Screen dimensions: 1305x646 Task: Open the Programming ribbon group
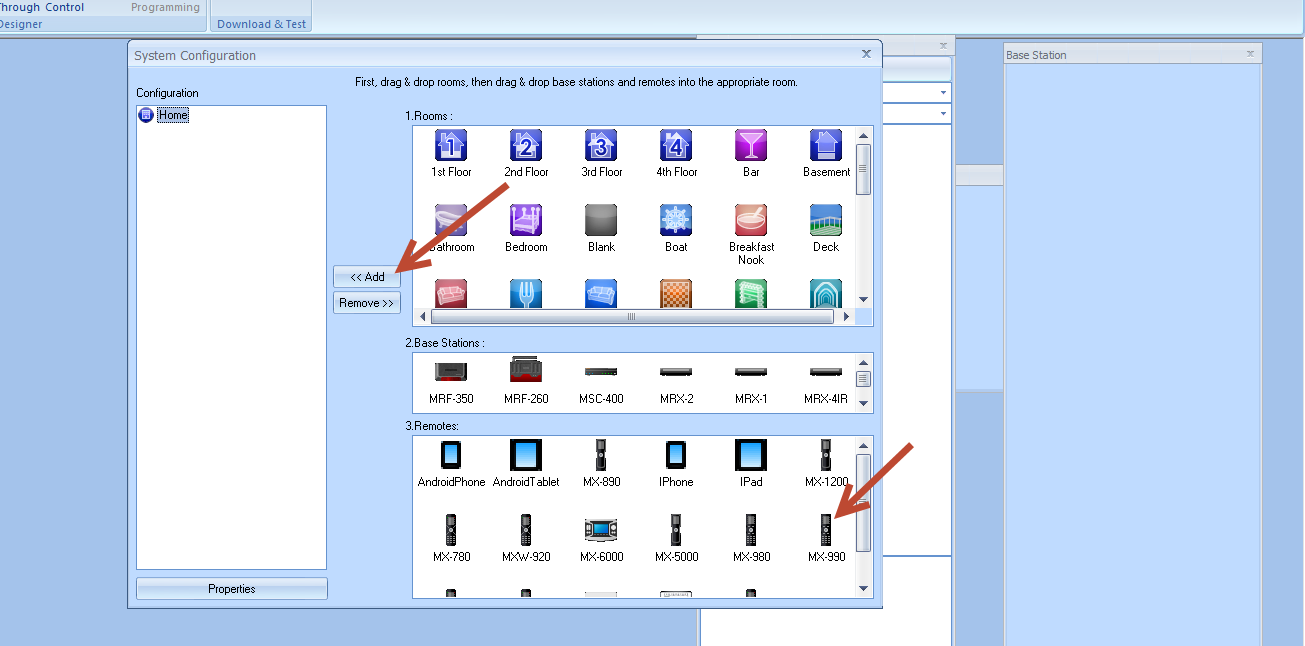click(165, 7)
